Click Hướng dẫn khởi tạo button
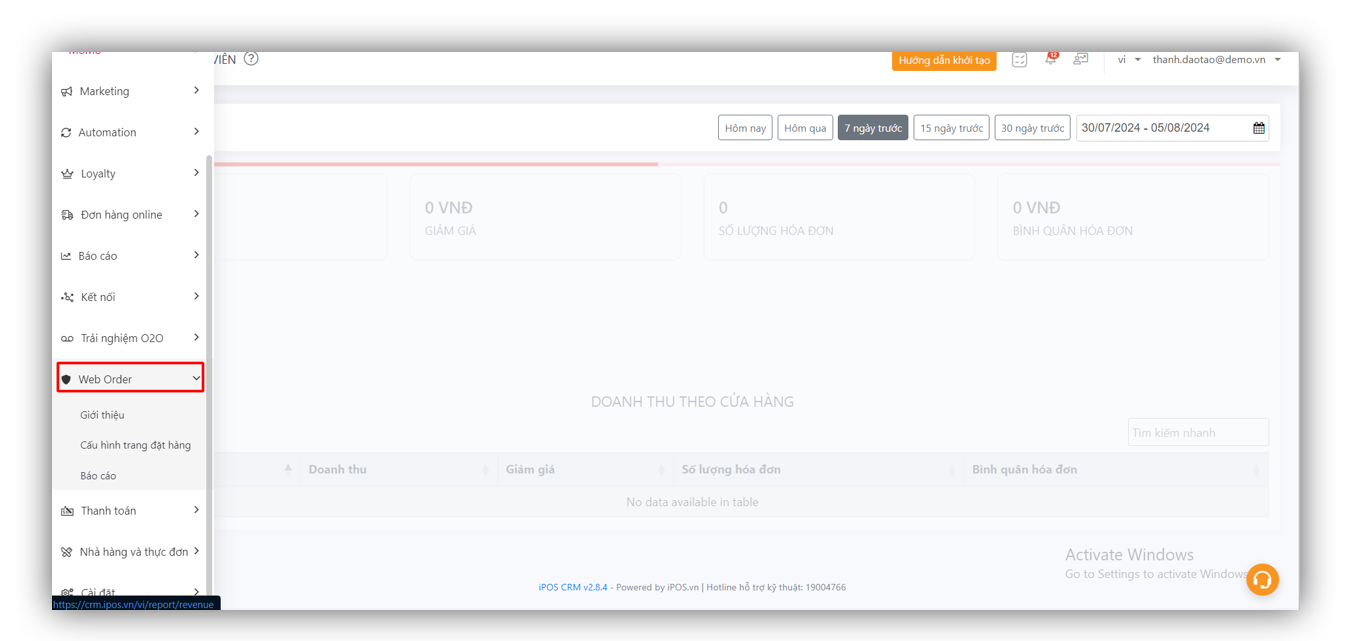Viewport: 1372px width, 641px height. 944,60
